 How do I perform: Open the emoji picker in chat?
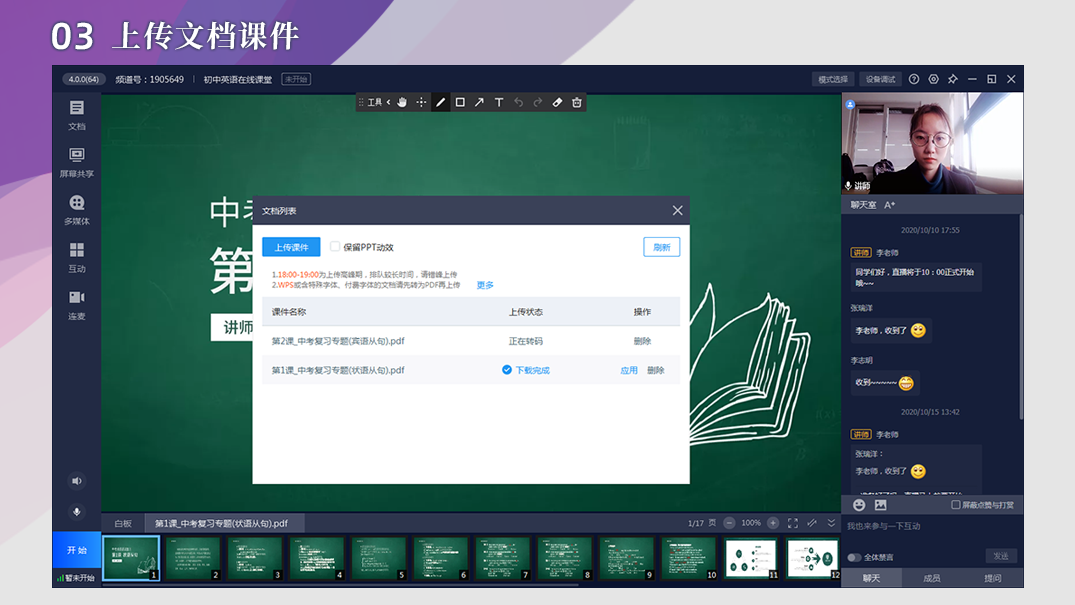point(859,505)
